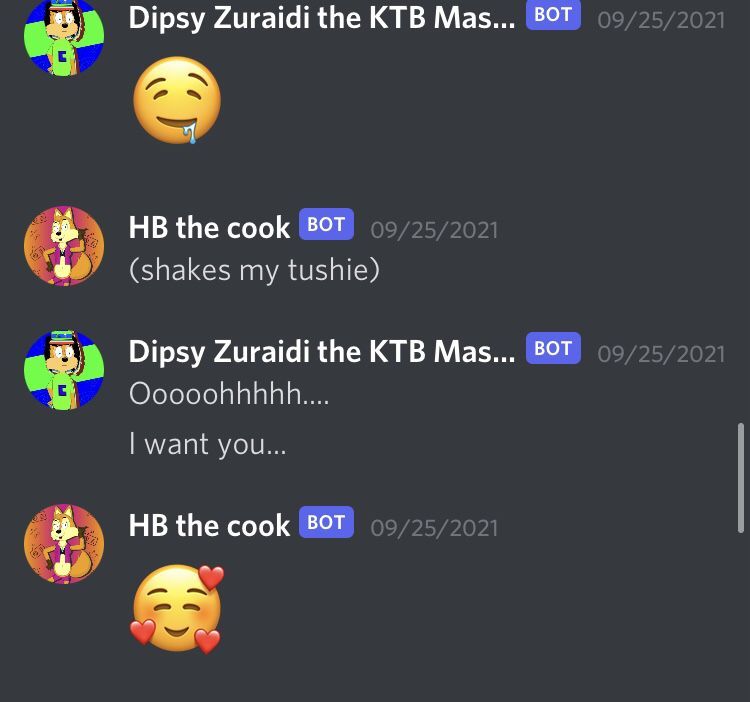
Task: Click the "I want you..." message
Action: 208,444
